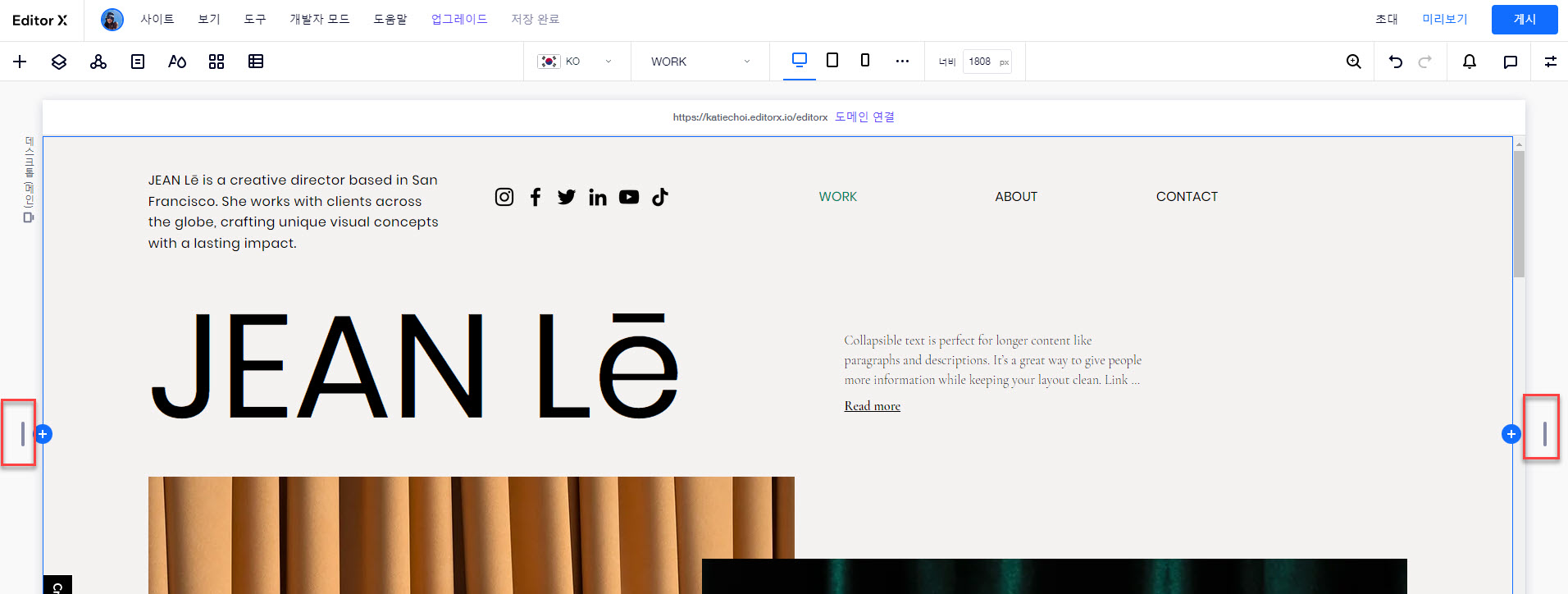This screenshot has width=1568, height=594.
Task: Click the YouTube social icon
Action: pyautogui.click(x=629, y=197)
